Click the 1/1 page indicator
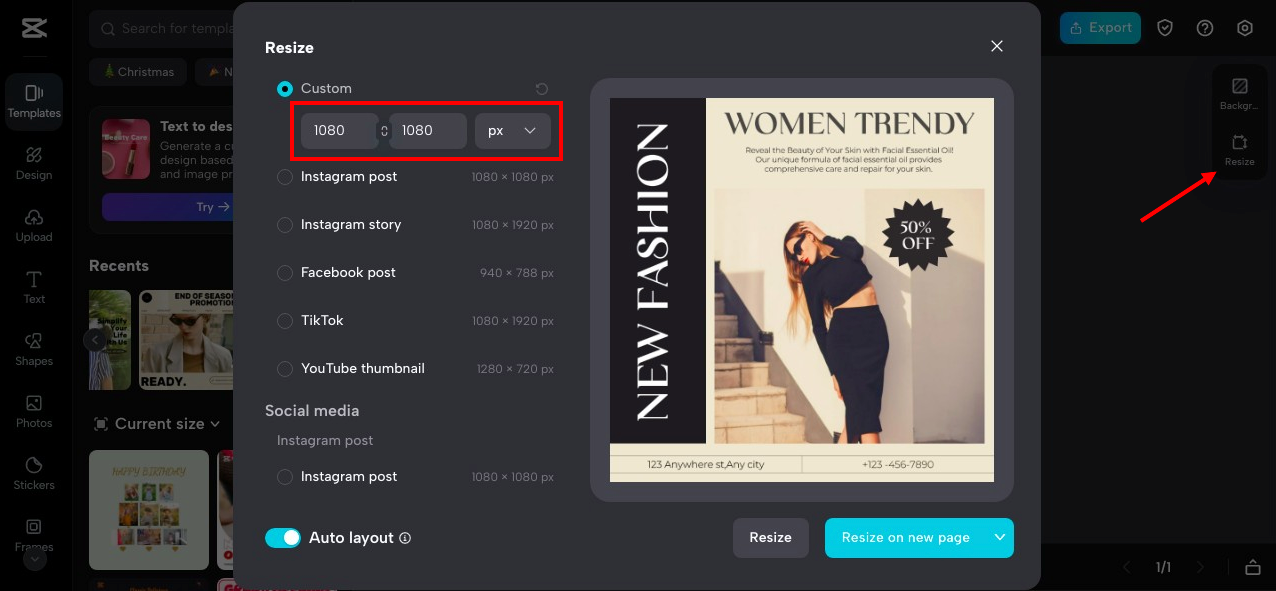The height and width of the screenshot is (591, 1276). (1163, 567)
